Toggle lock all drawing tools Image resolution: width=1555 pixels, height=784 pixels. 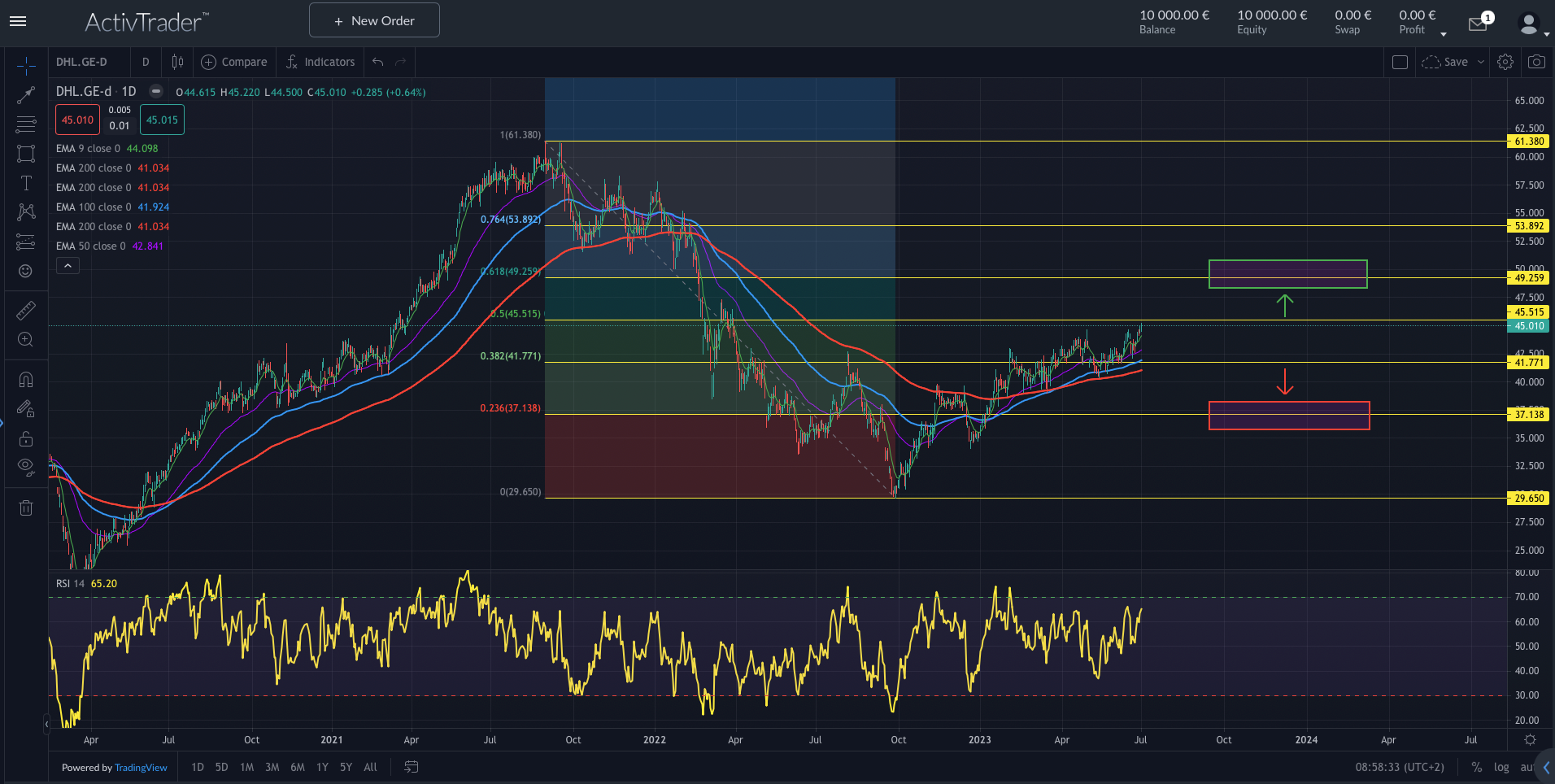(x=26, y=438)
